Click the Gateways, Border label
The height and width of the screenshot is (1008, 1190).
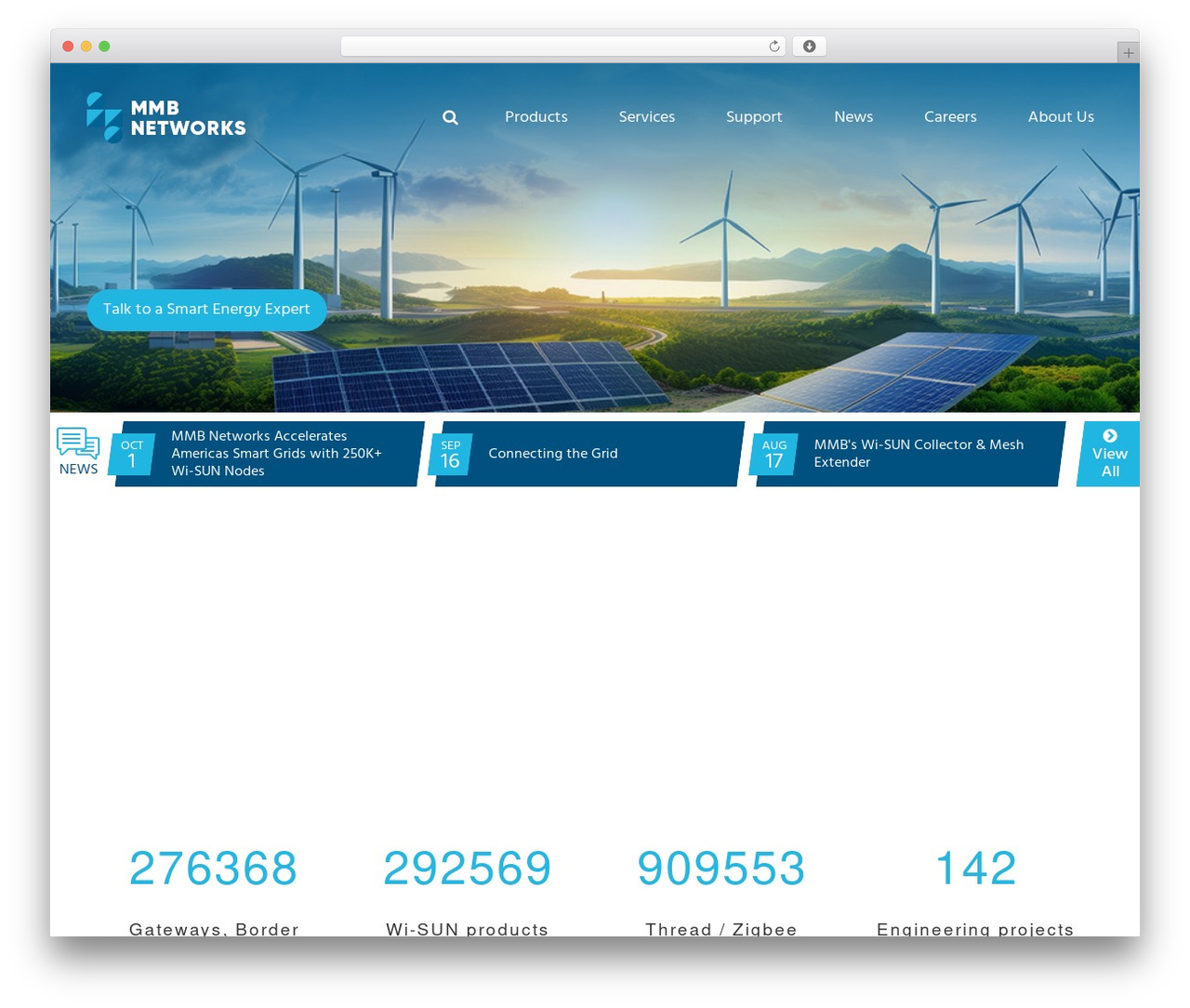coord(214,928)
